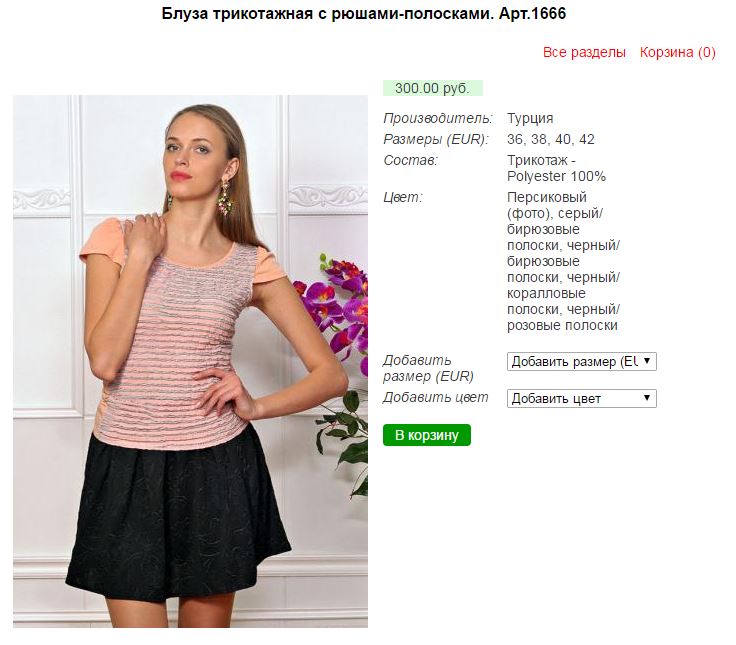
Task: Click the 'Состав:' field label
Action: pyautogui.click(x=410, y=161)
